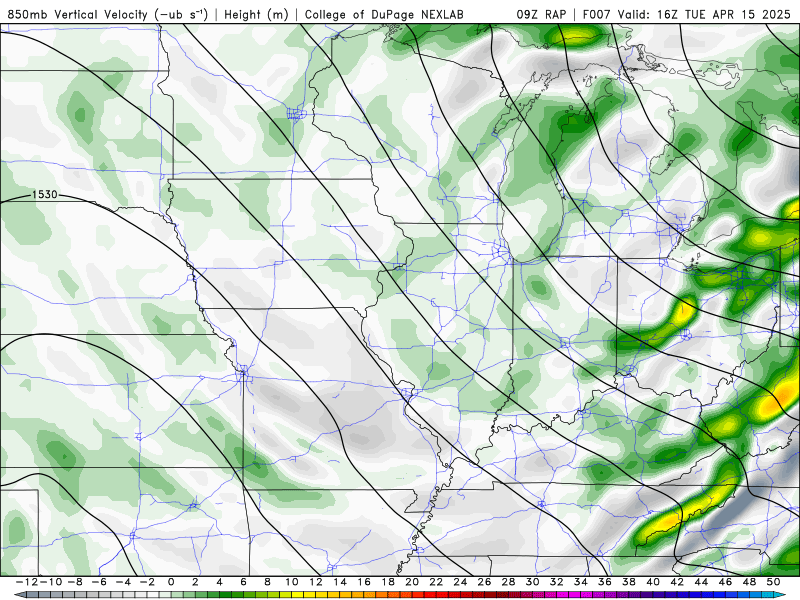Click the 'Valid: 16Z TUE APR 15 2025' text
This screenshot has width=800, height=600.
[704, 14]
